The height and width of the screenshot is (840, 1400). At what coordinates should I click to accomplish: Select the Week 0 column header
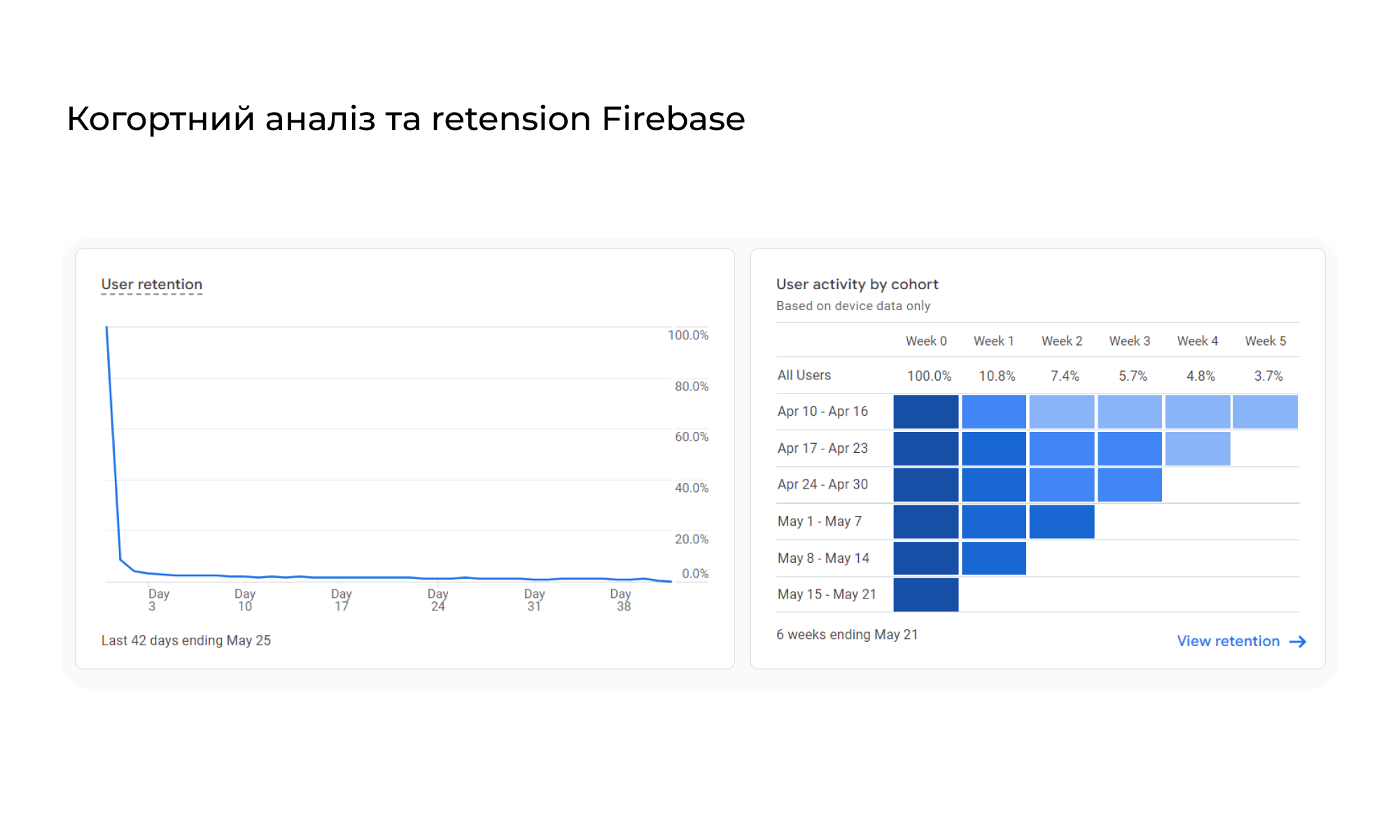tap(926, 341)
